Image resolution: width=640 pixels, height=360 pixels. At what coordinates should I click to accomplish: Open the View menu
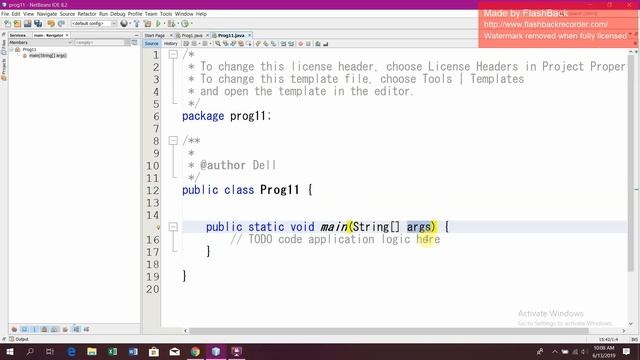point(29,14)
